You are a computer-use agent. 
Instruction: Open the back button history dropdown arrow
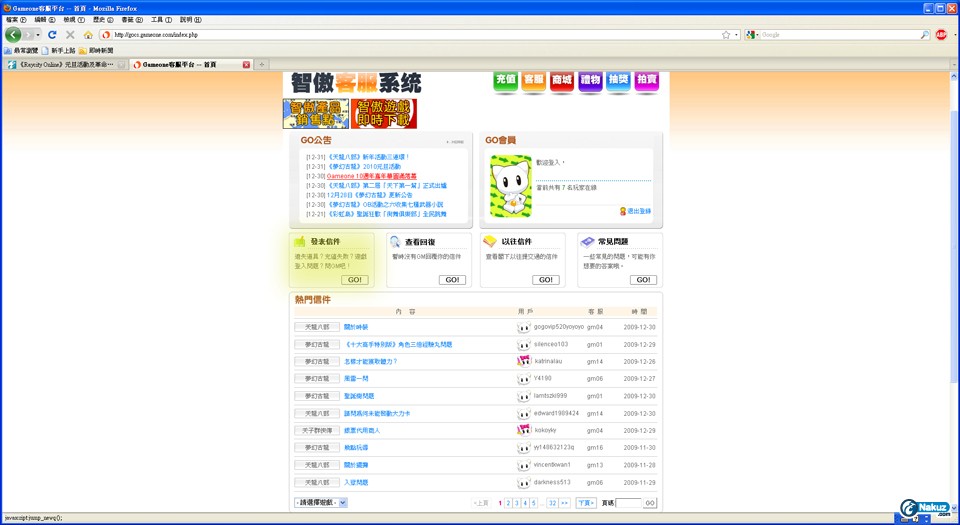[x=39, y=35]
